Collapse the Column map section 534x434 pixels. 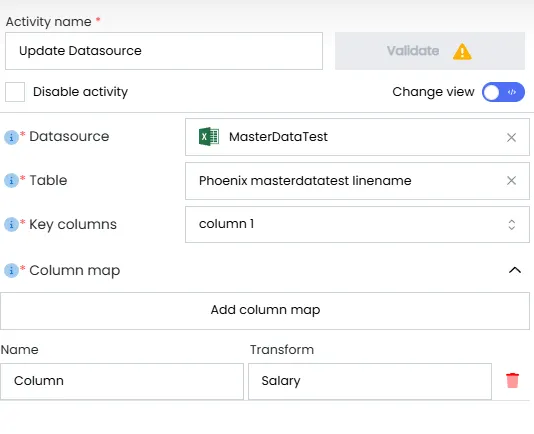(x=515, y=270)
